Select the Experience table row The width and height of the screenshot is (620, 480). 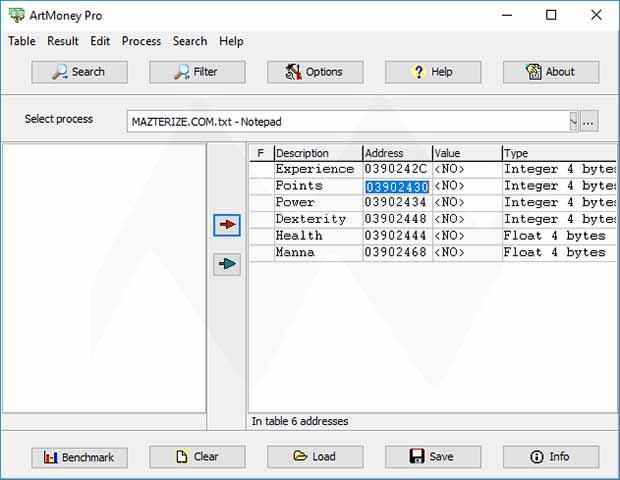(314, 170)
